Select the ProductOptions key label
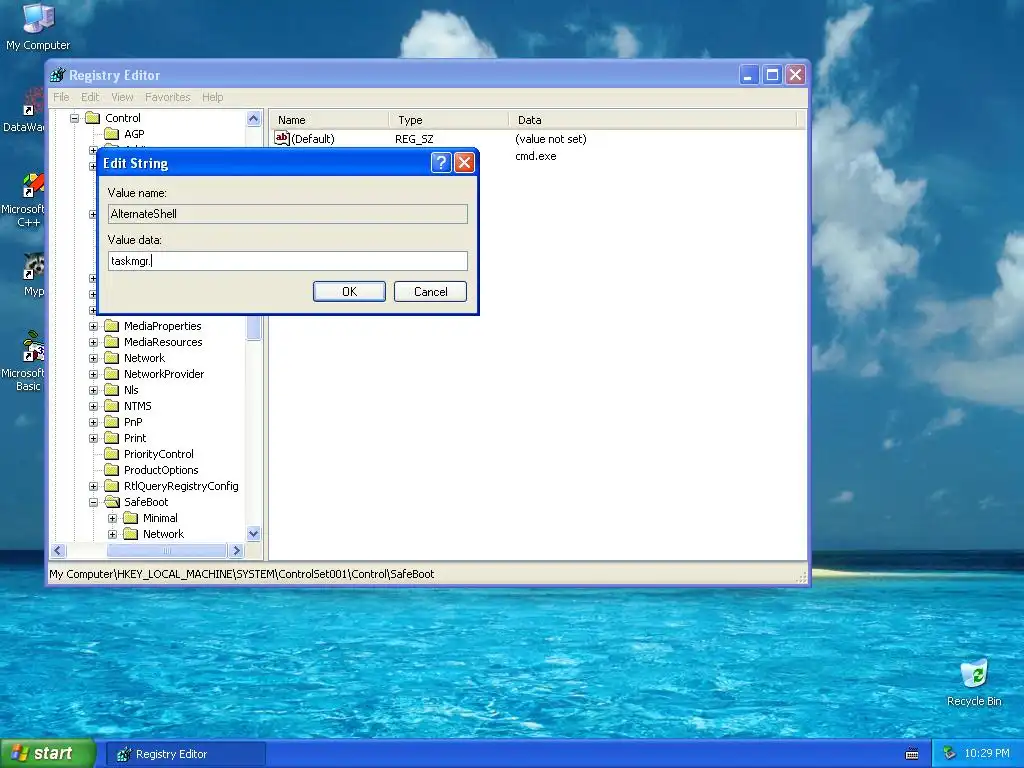 tap(161, 470)
